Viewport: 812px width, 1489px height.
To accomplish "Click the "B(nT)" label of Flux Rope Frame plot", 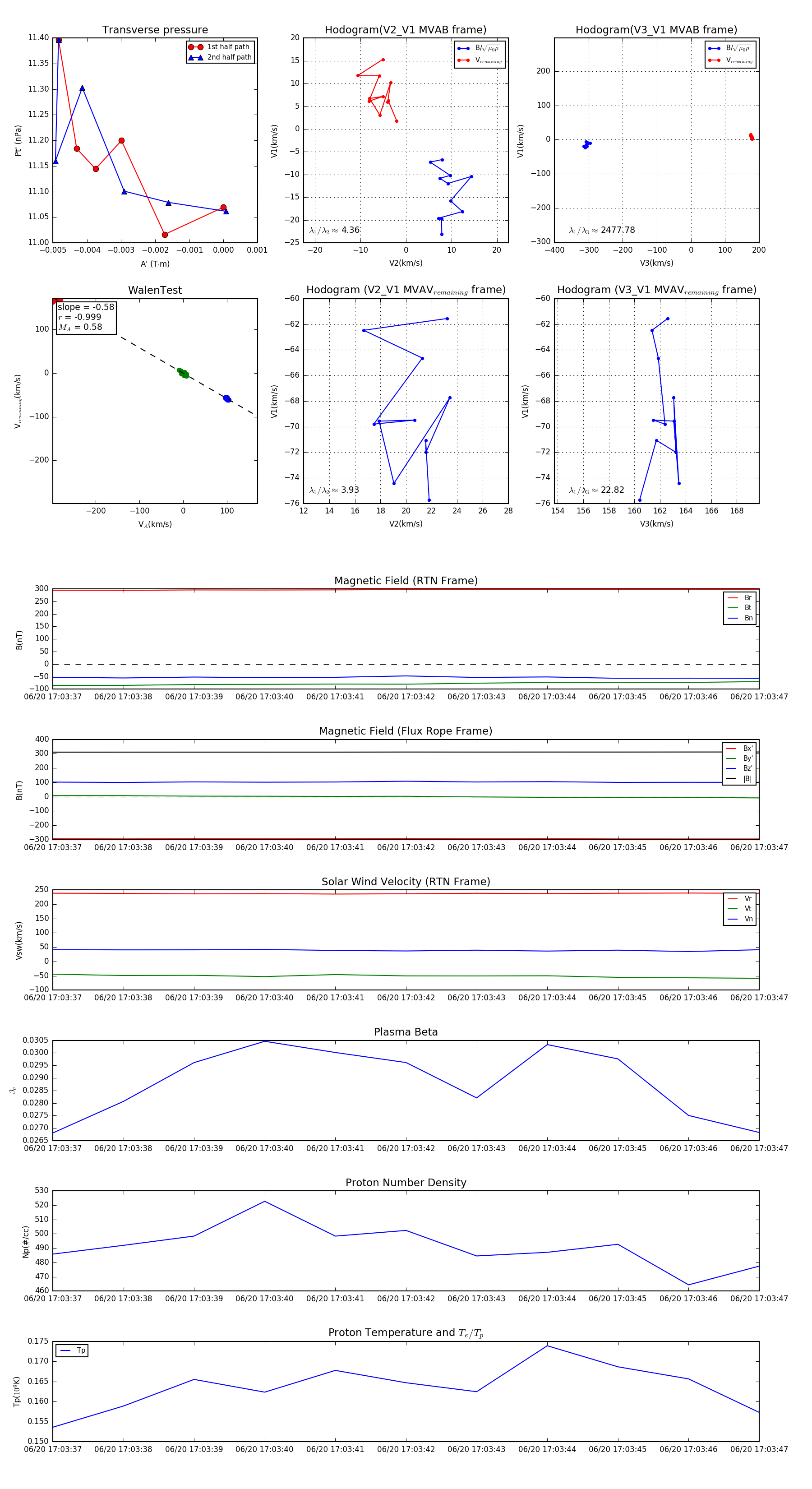I will click(19, 790).
